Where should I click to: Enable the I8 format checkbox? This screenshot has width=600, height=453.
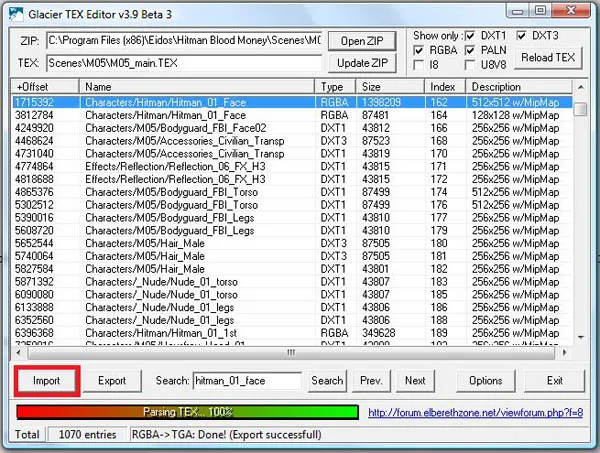tap(420, 64)
